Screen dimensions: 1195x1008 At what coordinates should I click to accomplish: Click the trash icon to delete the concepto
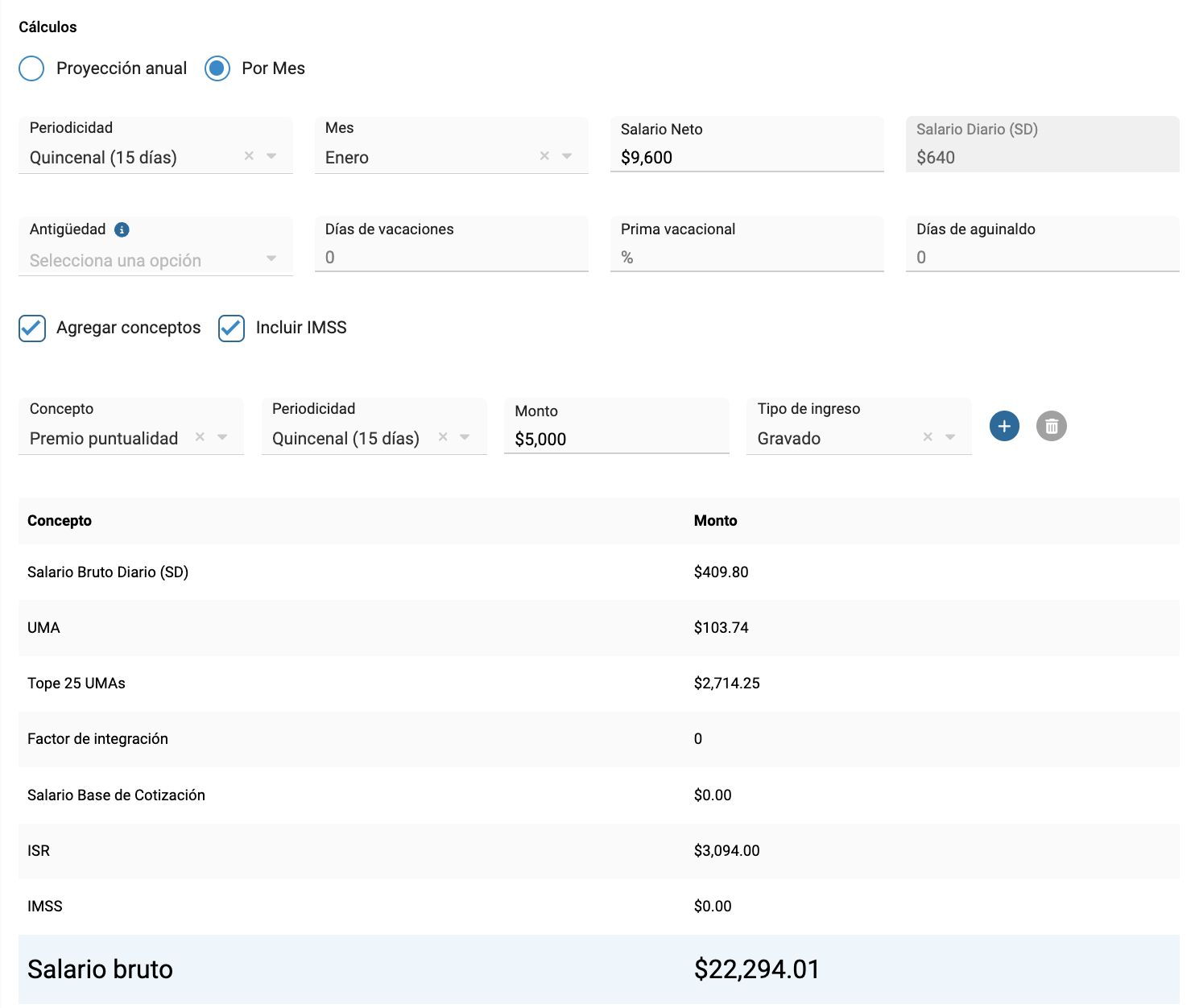[1051, 426]
